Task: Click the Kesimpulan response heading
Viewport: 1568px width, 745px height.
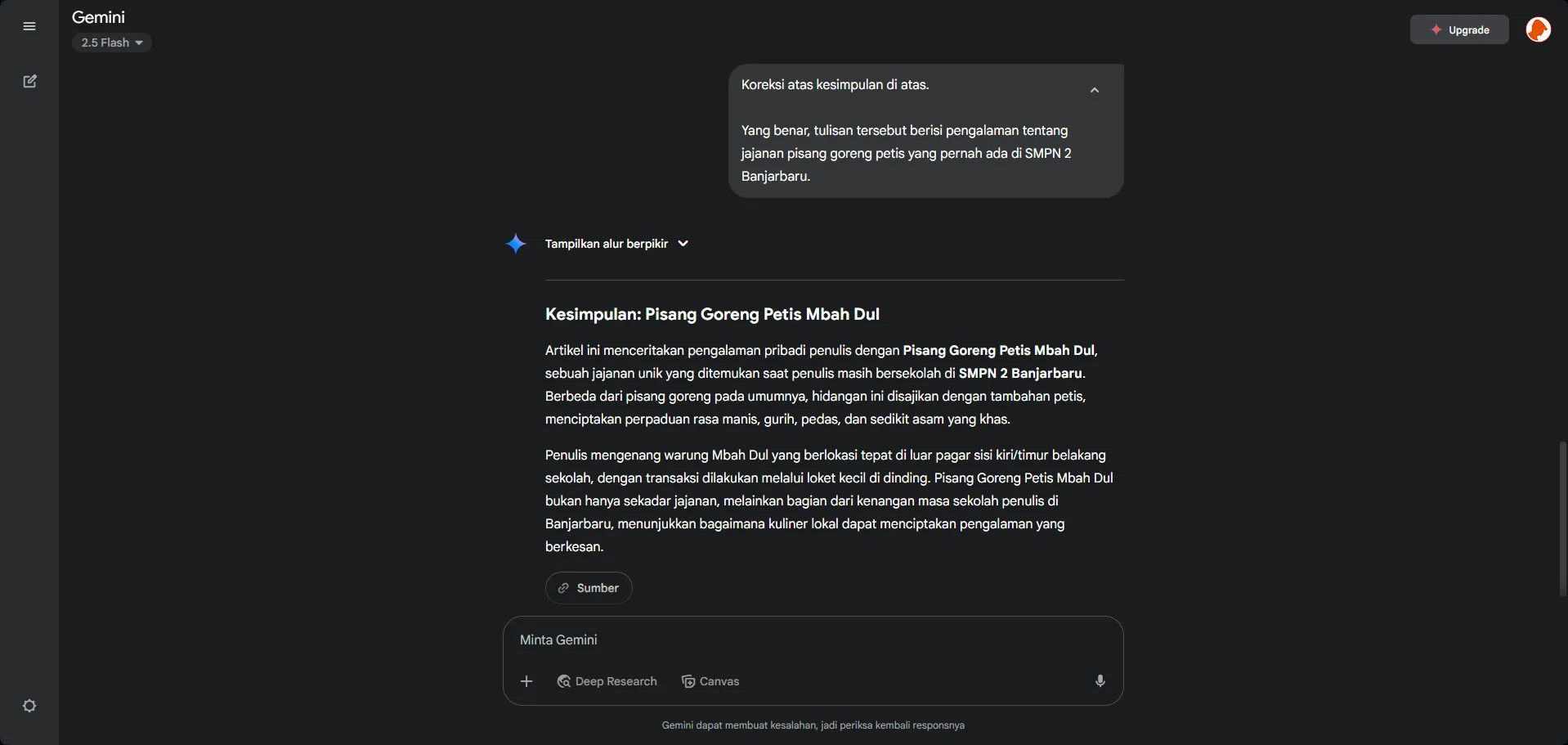Action: click(x=712, y=314)
